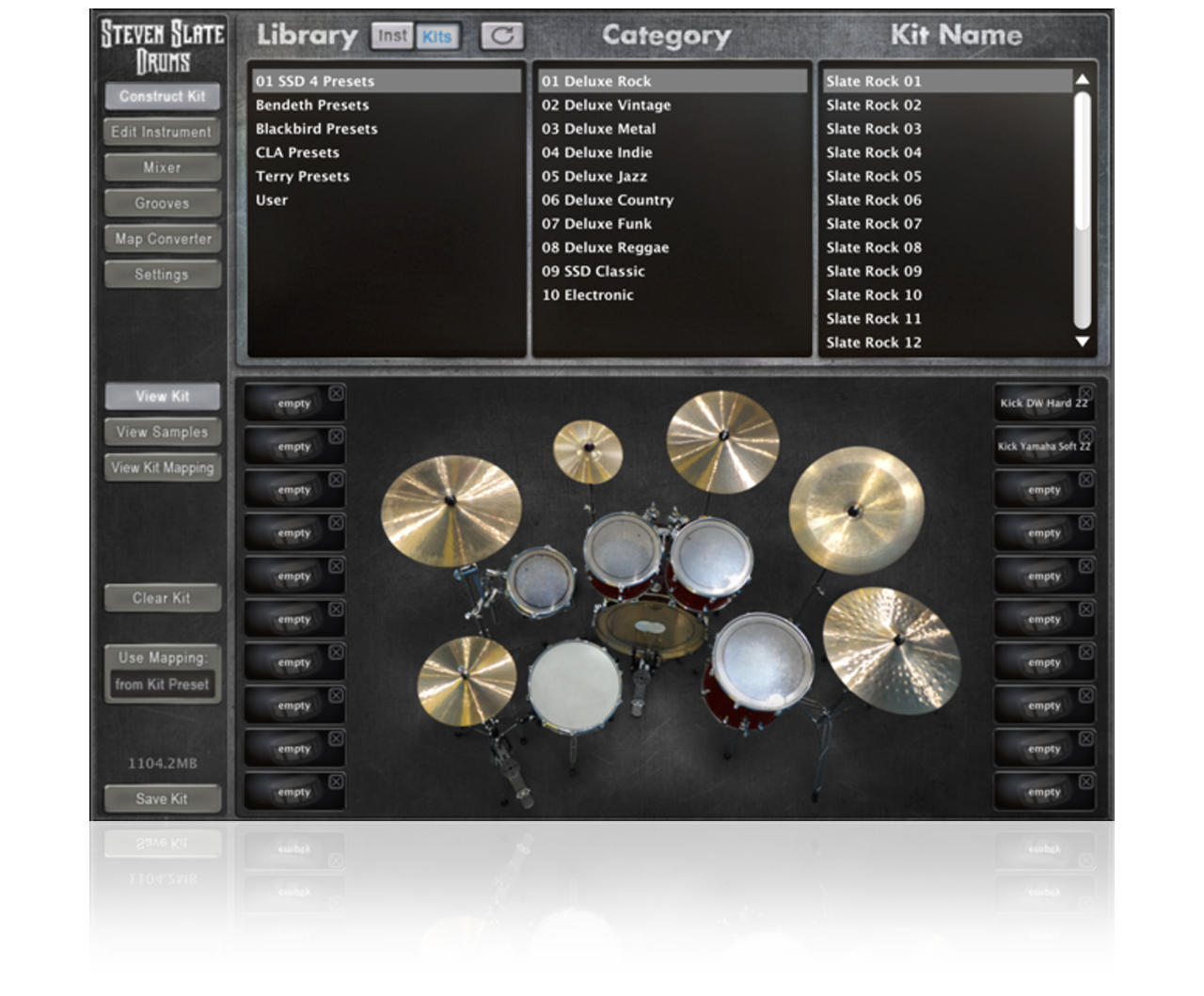Open the Construct Kit page

(162, 96)
